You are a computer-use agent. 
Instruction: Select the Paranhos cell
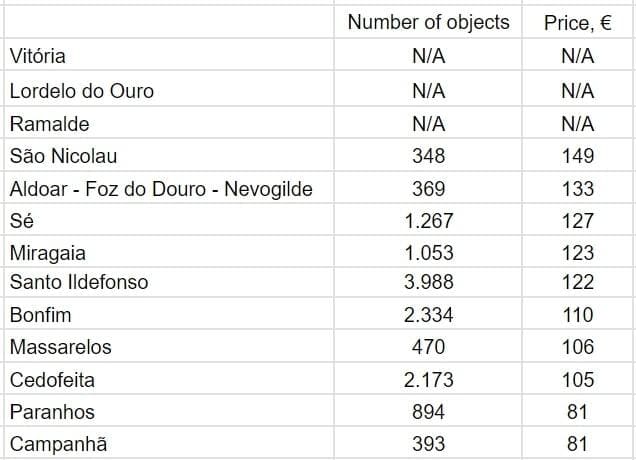[50, 412]
